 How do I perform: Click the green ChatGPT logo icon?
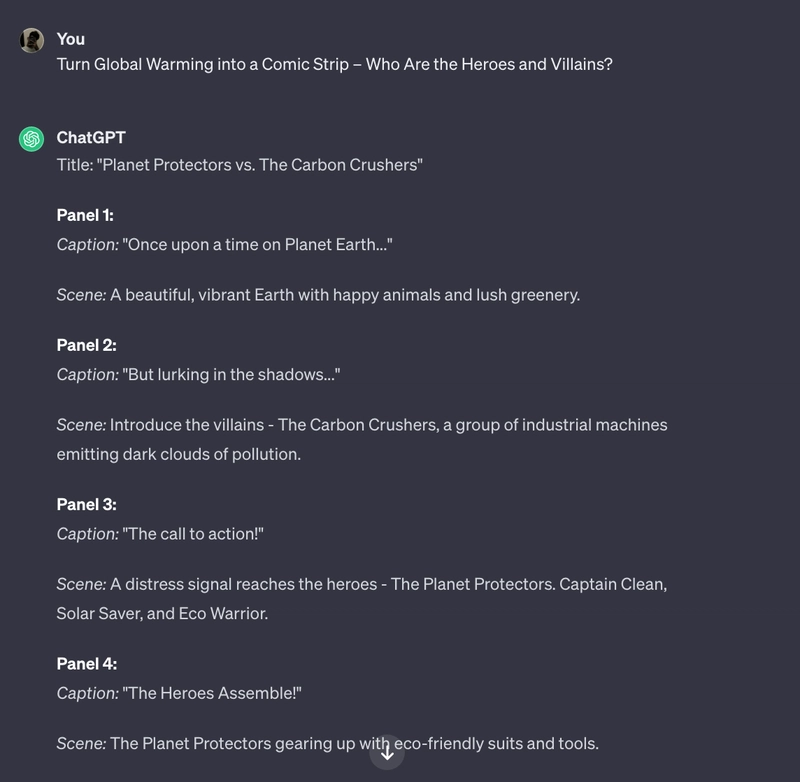tap(32, 139)
